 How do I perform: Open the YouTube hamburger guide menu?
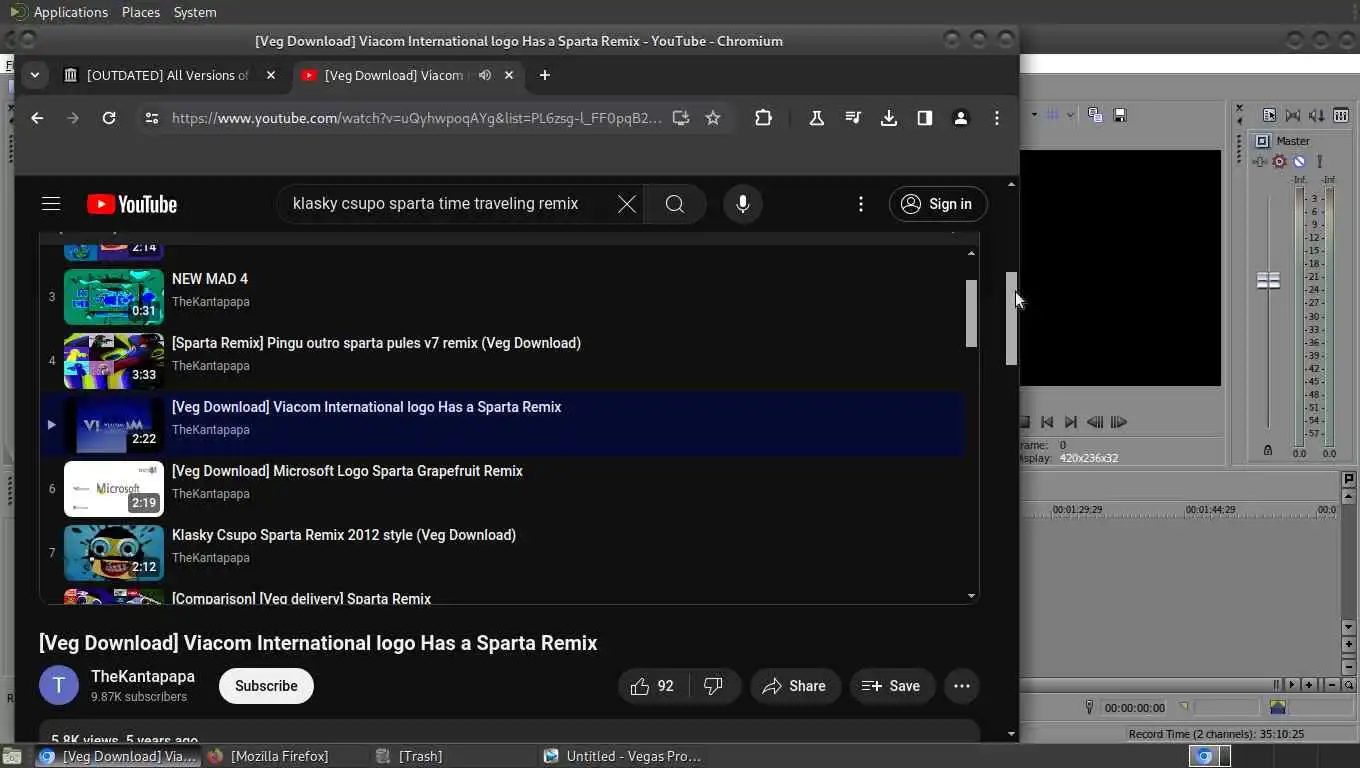tap(51, 204)
